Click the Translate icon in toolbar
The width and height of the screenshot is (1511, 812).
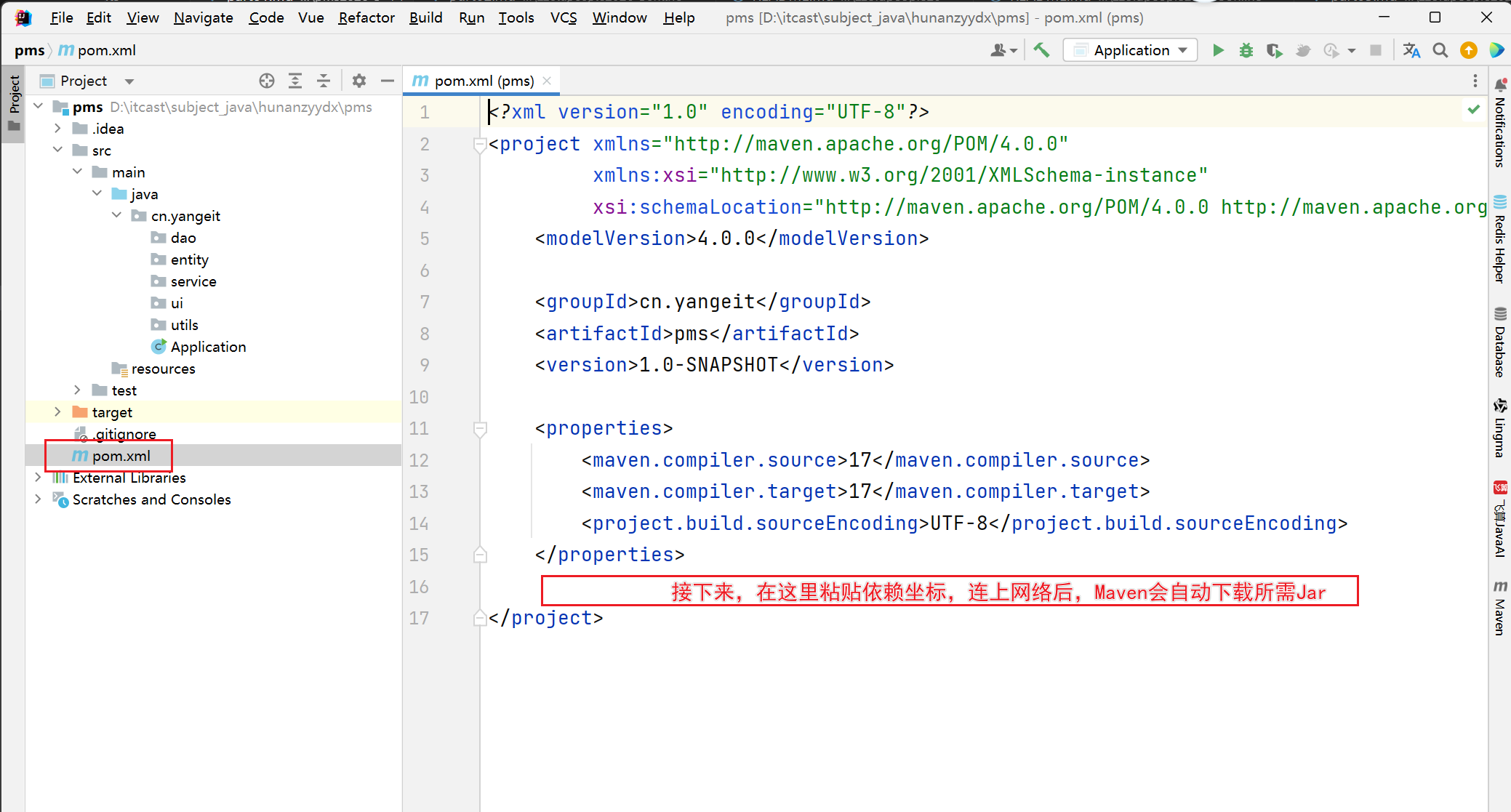pyautogui.click(x=1411, y=50)
